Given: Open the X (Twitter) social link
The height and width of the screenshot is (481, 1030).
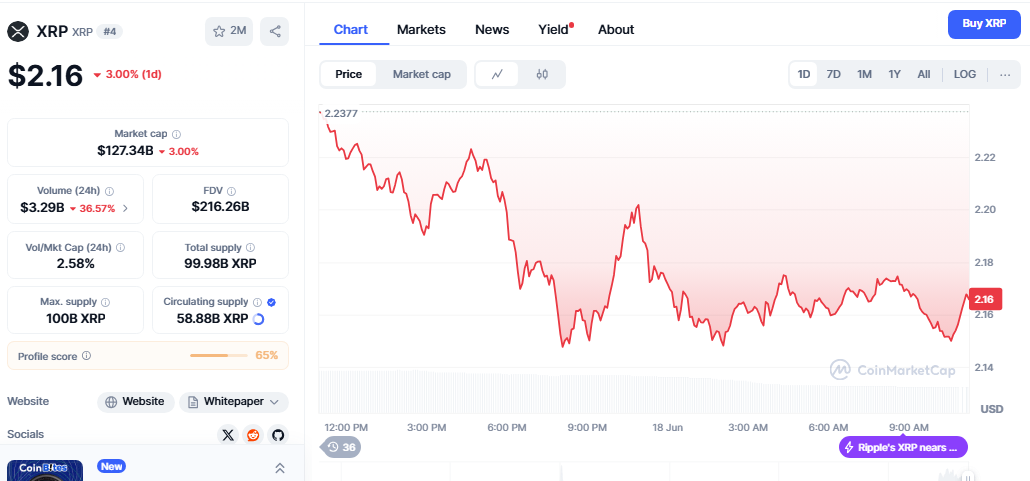Looking at the screenshot, I should pos(228,435).
